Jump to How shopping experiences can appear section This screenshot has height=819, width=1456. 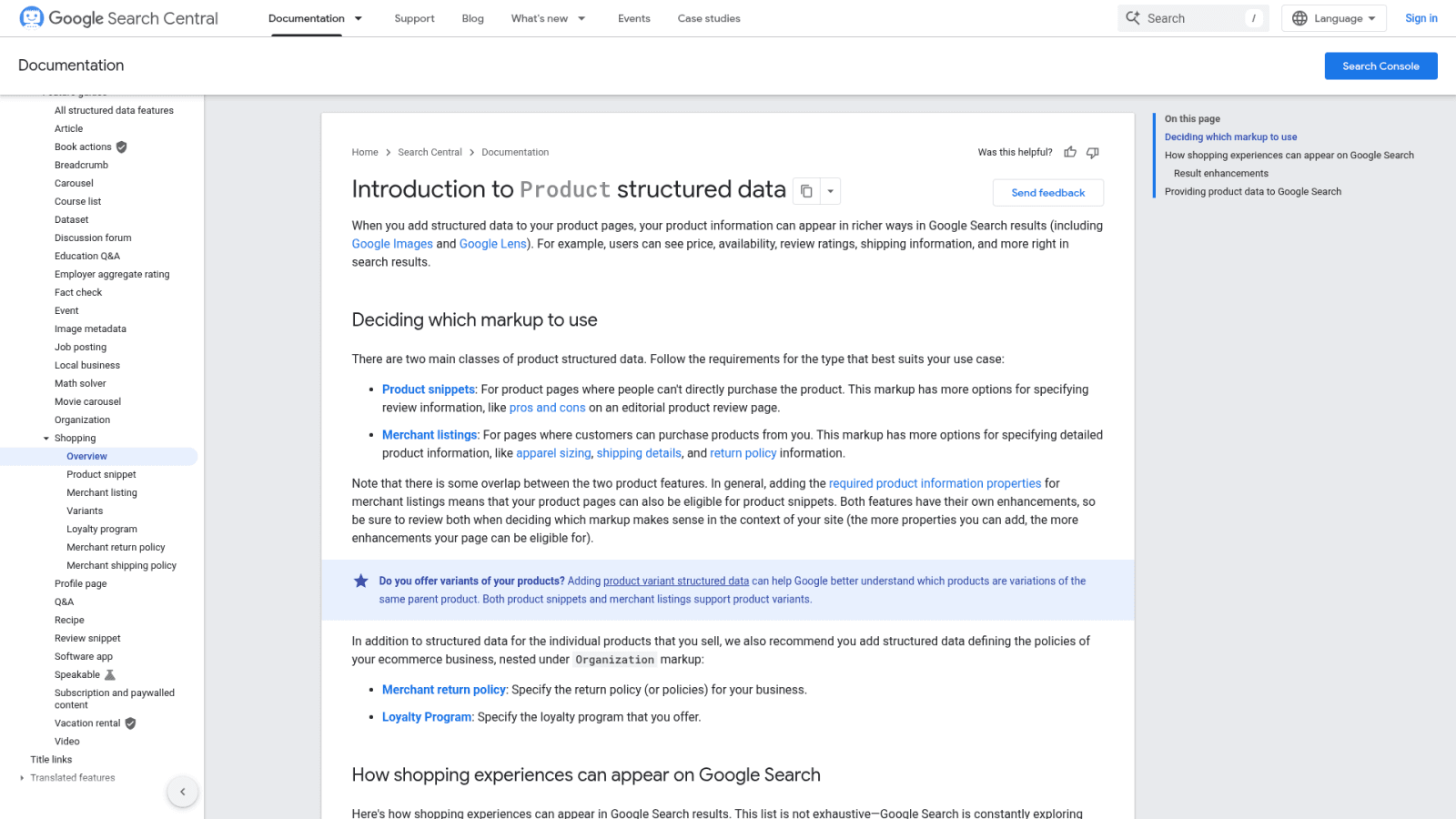pyautogui.click(x=1289, y=155)
